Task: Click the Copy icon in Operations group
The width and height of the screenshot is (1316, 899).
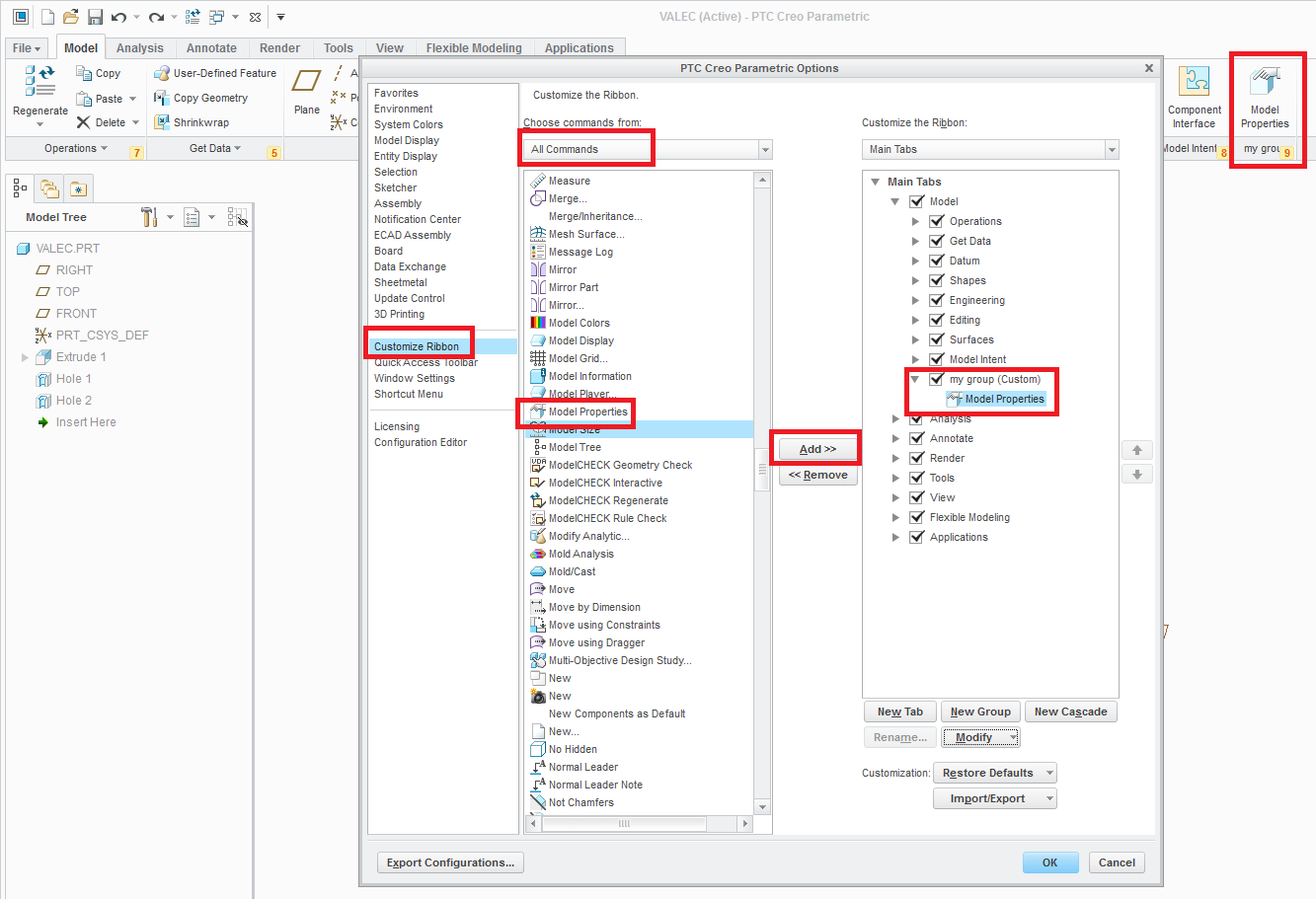Action: [84, 73]
